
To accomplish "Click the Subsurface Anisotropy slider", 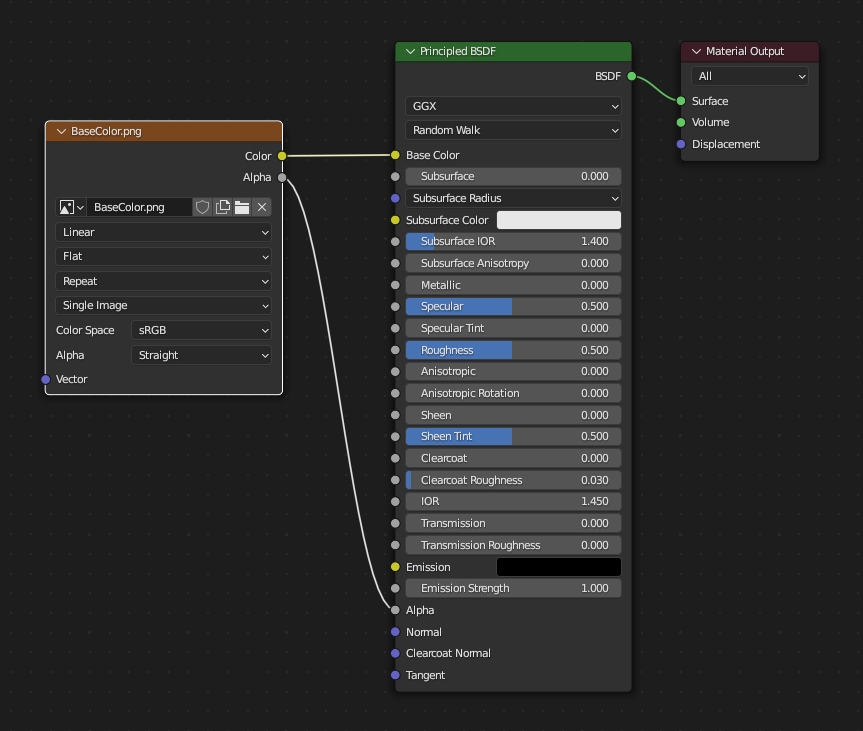I will pos(514,263).
